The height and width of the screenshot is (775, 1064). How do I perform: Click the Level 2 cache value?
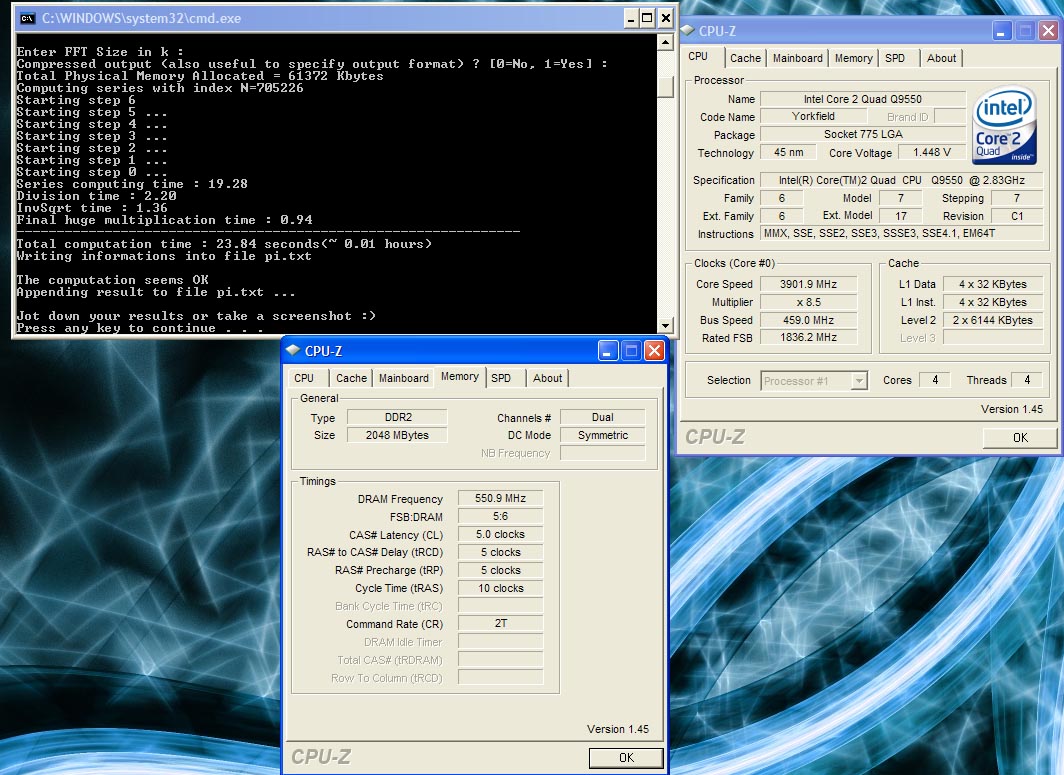tap(992, 320)
